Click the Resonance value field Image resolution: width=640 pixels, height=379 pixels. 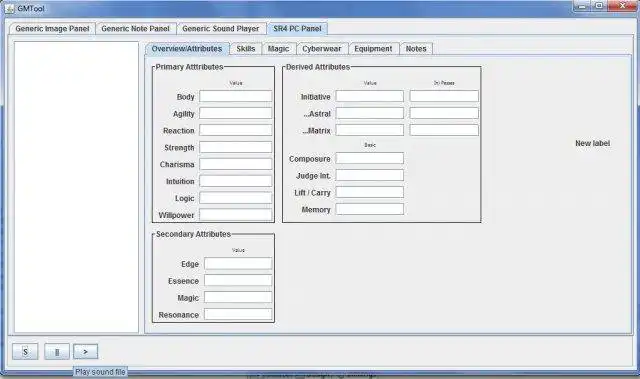238,314
